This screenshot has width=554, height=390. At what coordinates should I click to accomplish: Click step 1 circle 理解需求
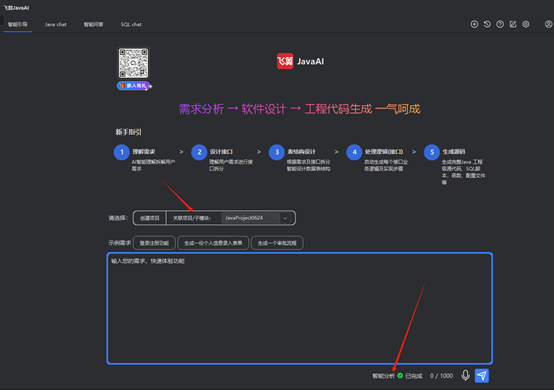tap(122, 152)
